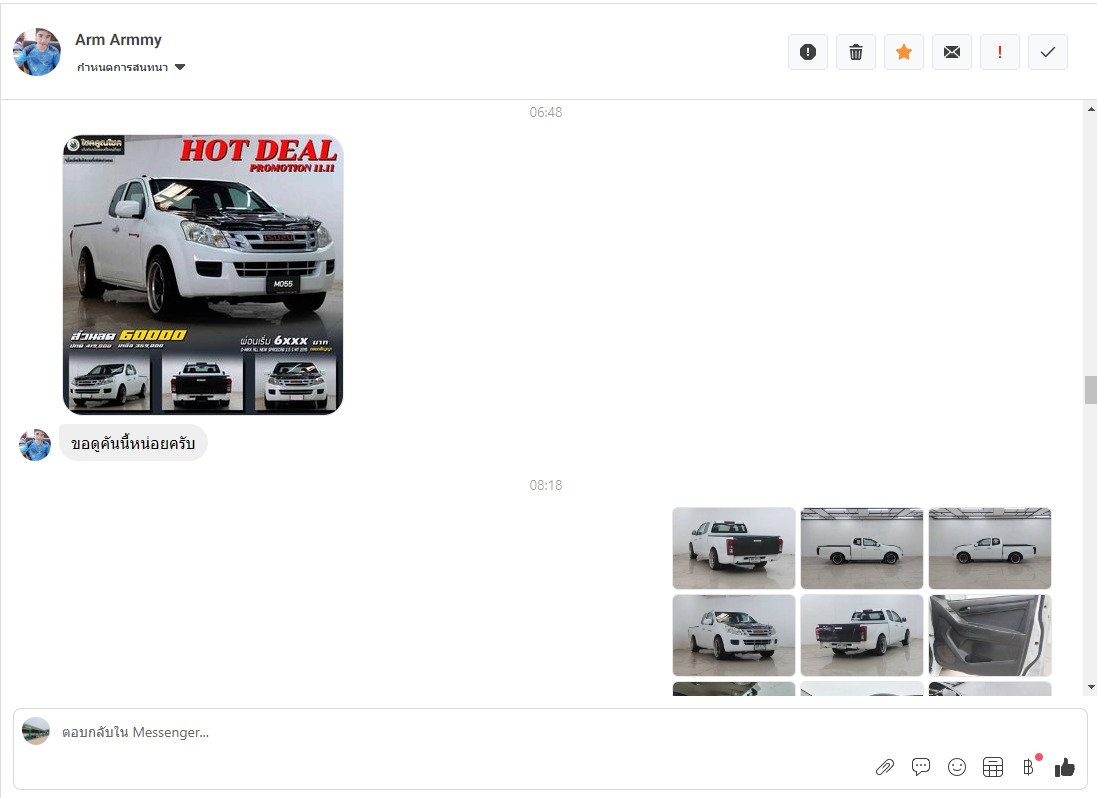Select the message bubble 'ขอดูคันนี้หน่อยครับ'
The image size is (1097, 798).
pos(133,443)
